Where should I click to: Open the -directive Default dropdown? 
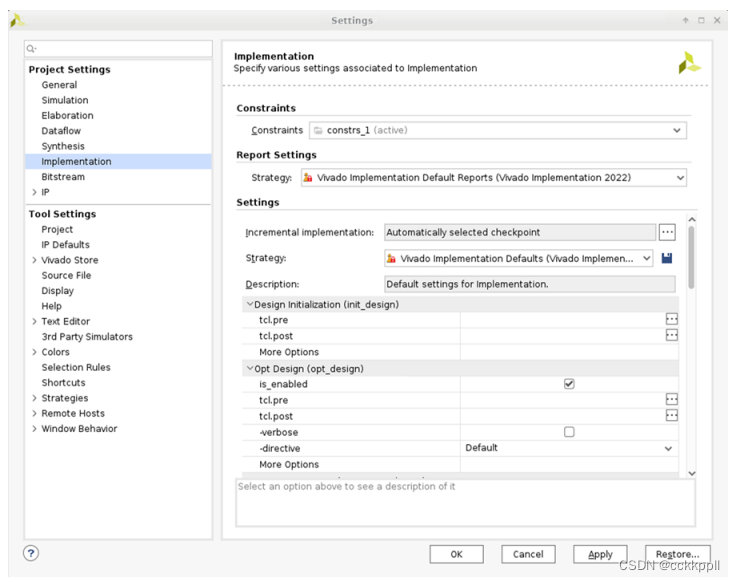pos(569,448)
